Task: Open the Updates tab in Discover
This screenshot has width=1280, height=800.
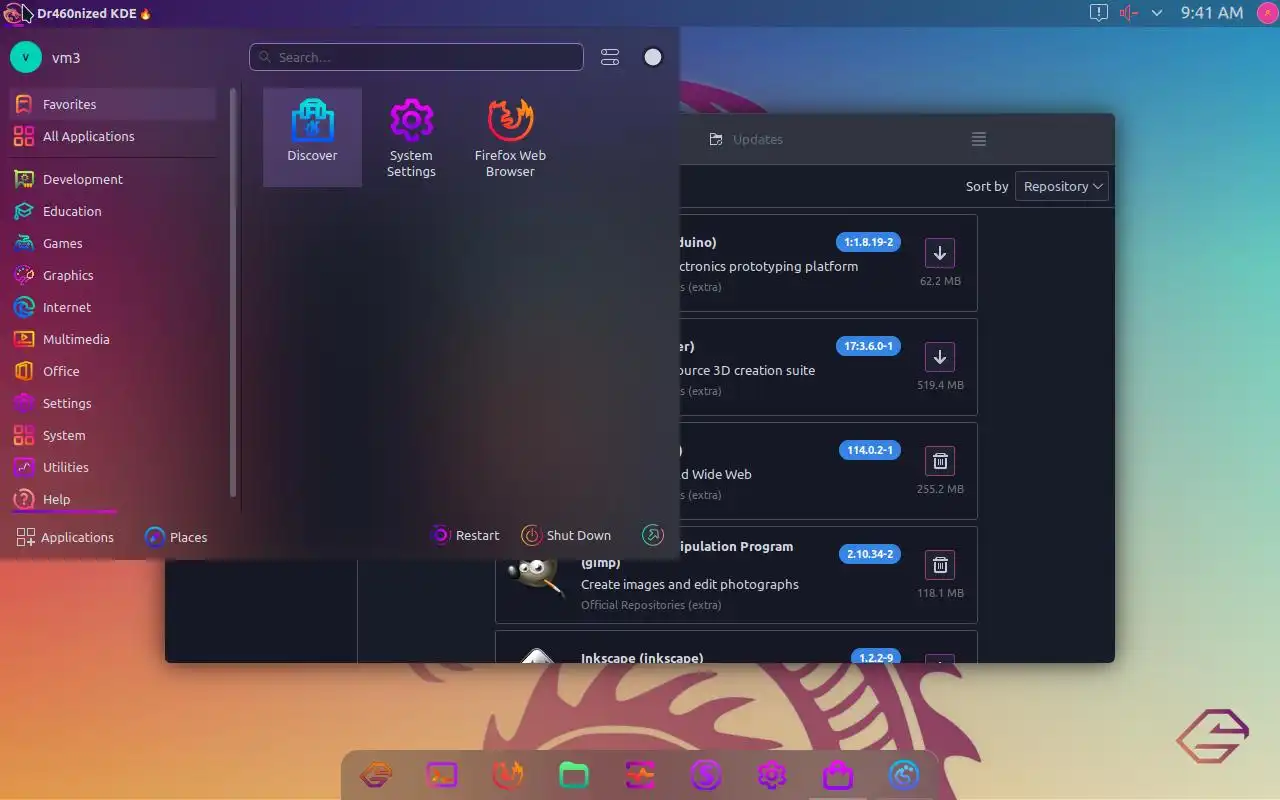Action: pos(746,139)
